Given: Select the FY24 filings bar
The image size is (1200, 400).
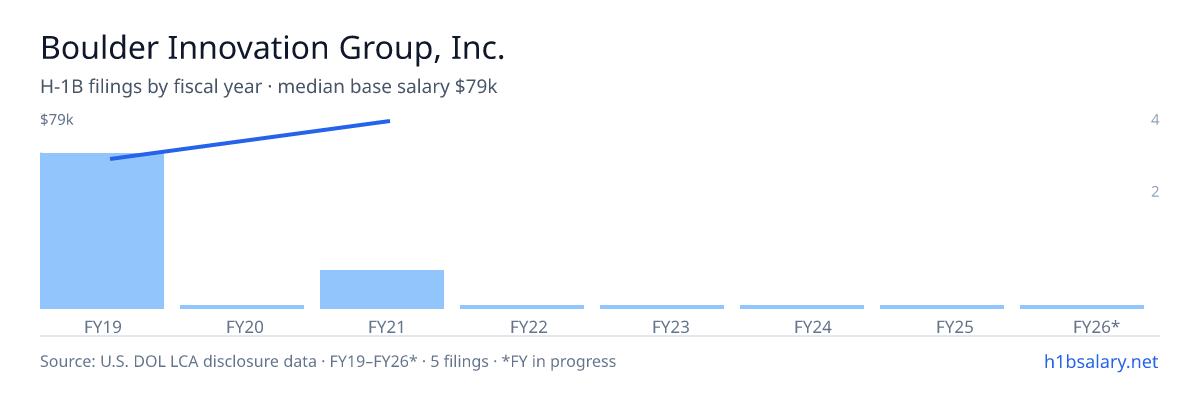Looking at the screenshot, I should 802,307.
